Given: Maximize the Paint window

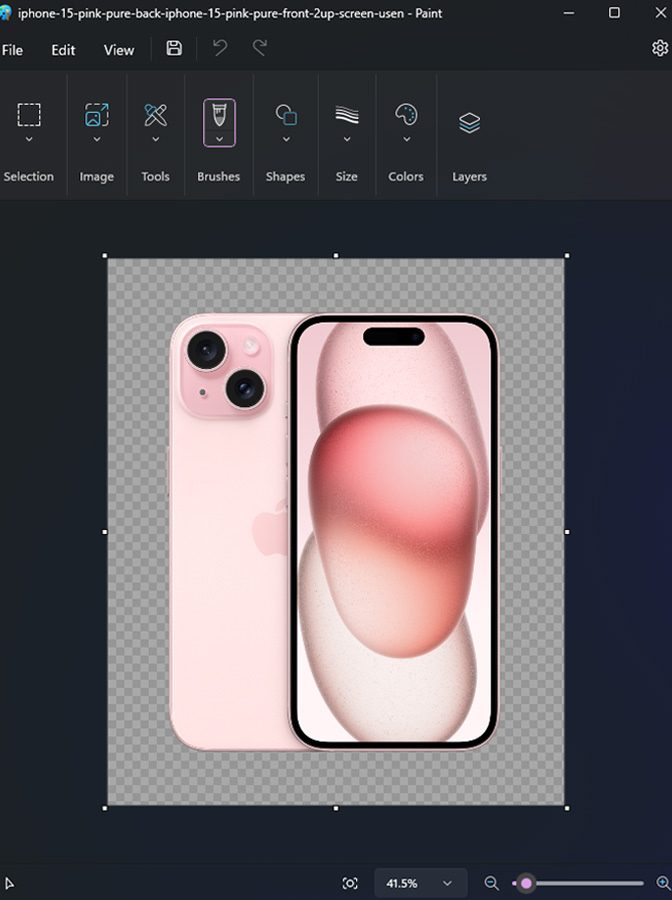Looking at the screenshot, I should tap(614, 13).
